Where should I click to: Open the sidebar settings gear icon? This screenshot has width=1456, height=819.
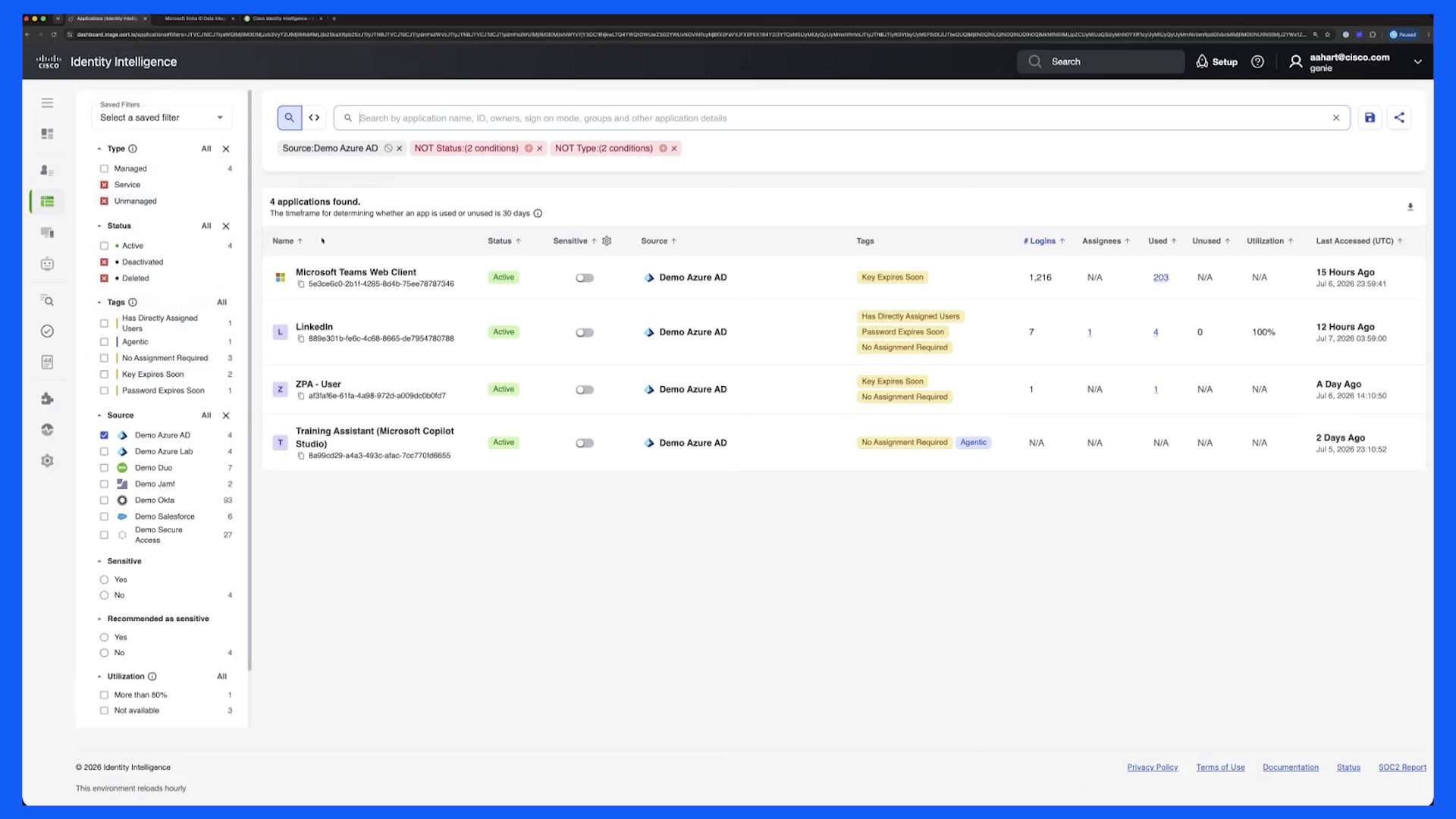coord(47,461)
